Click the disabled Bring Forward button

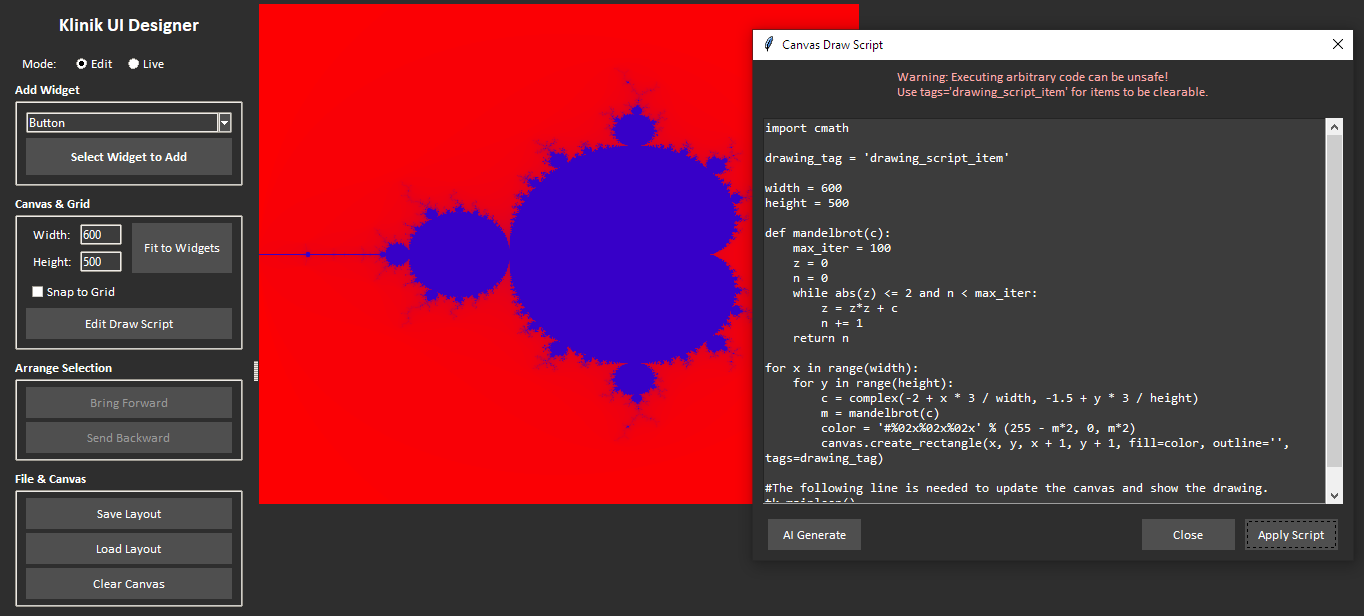[x=129, y=403]
